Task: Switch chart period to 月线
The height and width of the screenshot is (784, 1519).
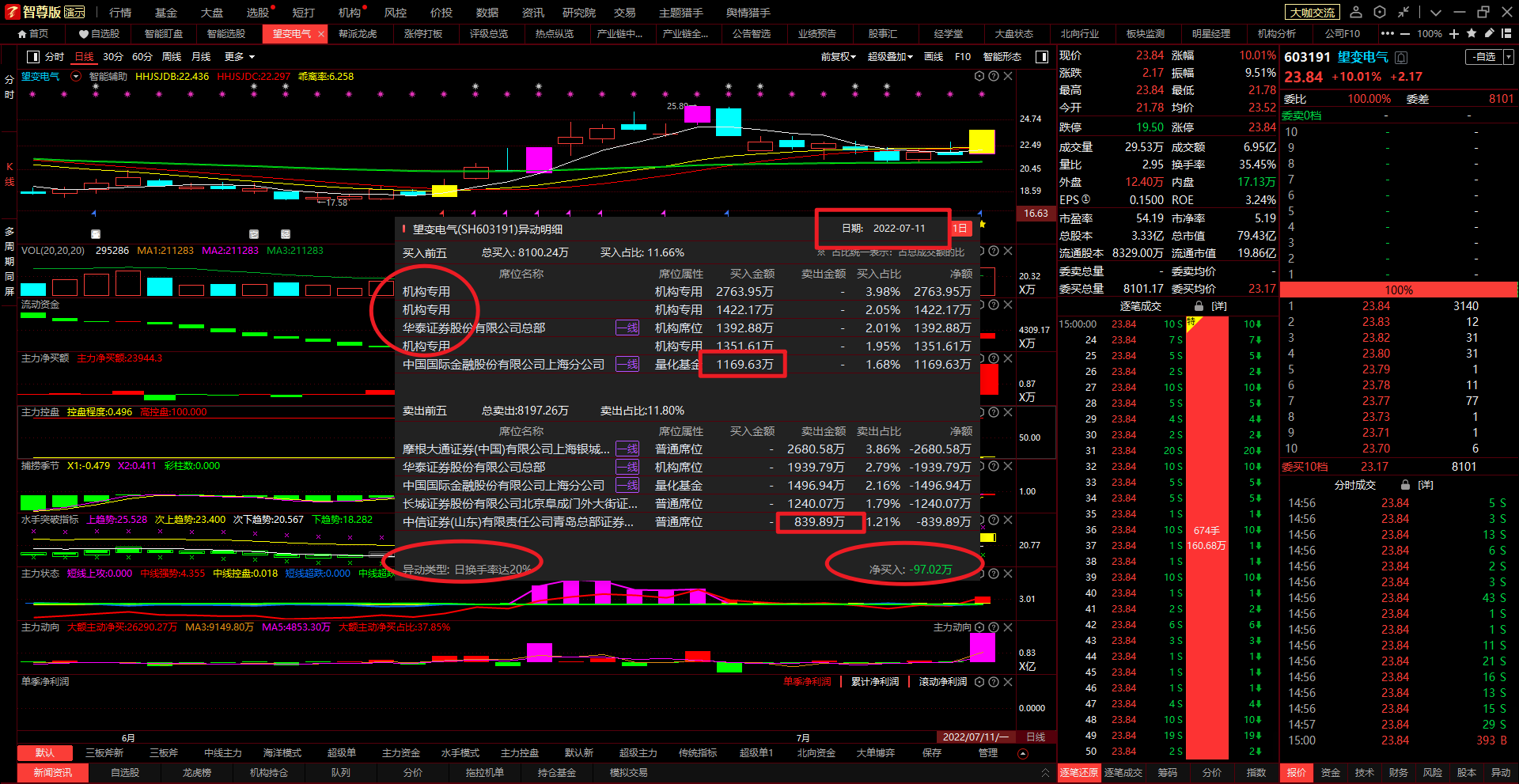Action: click(x=202, y=57)
